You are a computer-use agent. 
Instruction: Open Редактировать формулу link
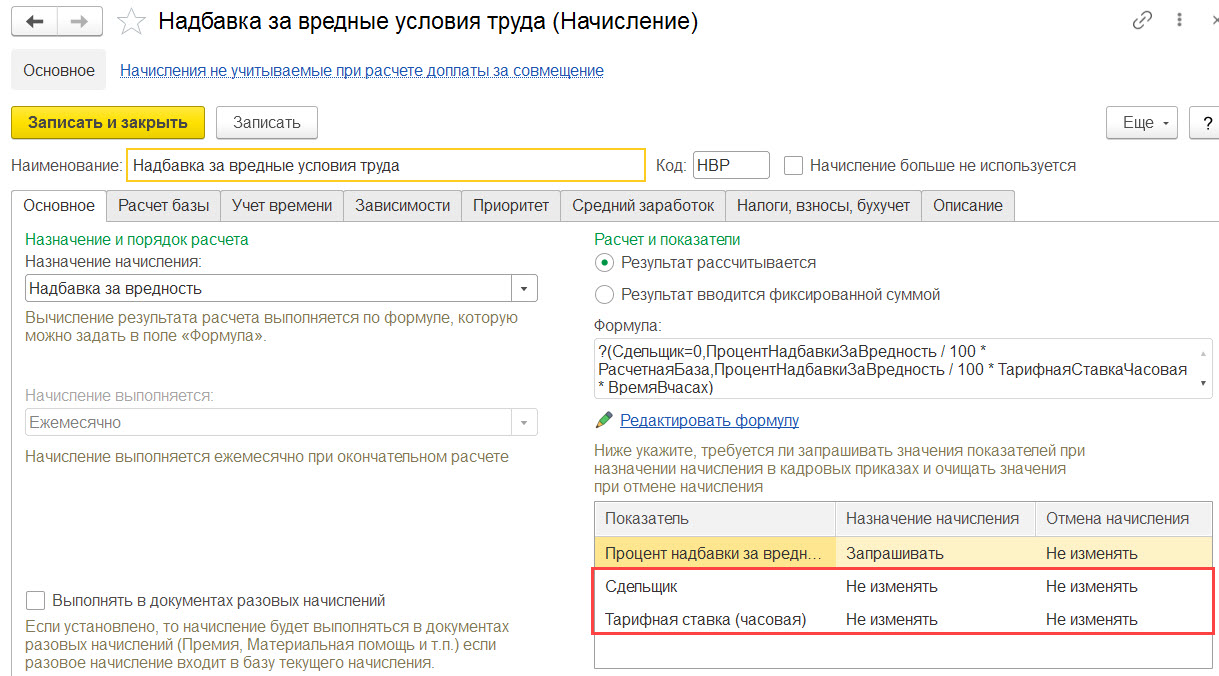709,420
